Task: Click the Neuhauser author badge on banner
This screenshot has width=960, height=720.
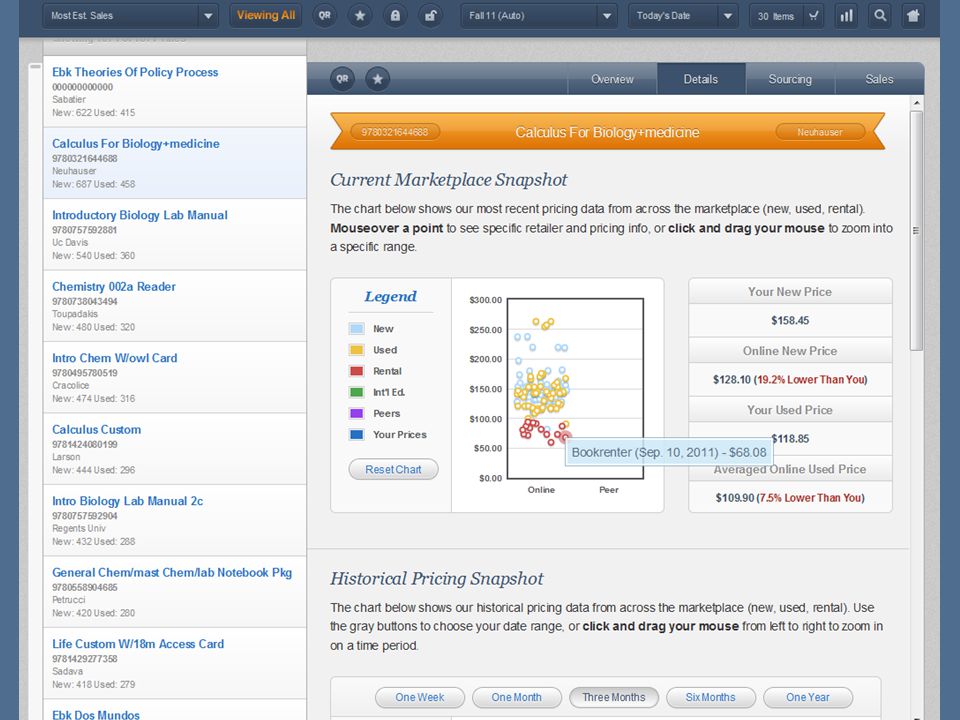Action: 820,132
